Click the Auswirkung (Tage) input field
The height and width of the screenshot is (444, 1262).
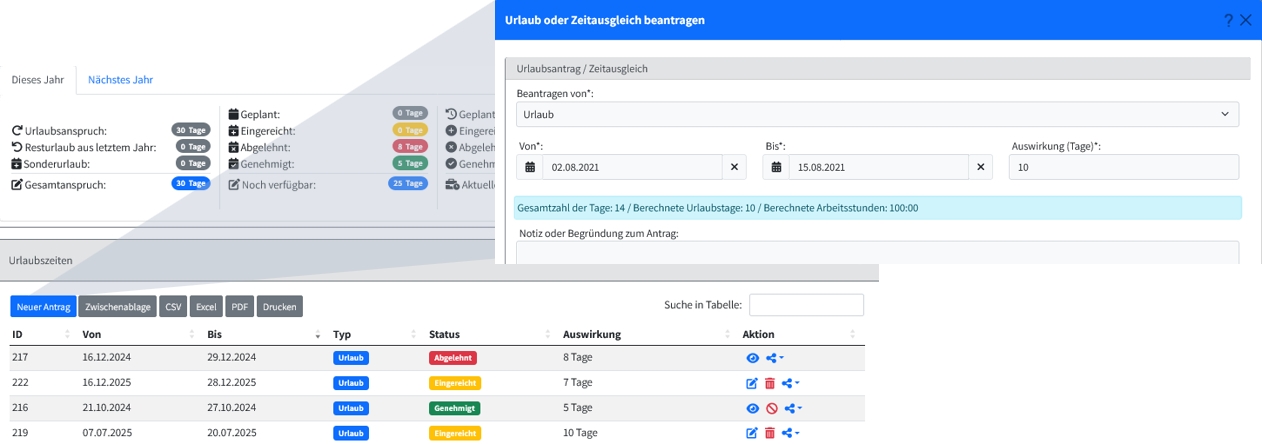[x=1124, y=167]
